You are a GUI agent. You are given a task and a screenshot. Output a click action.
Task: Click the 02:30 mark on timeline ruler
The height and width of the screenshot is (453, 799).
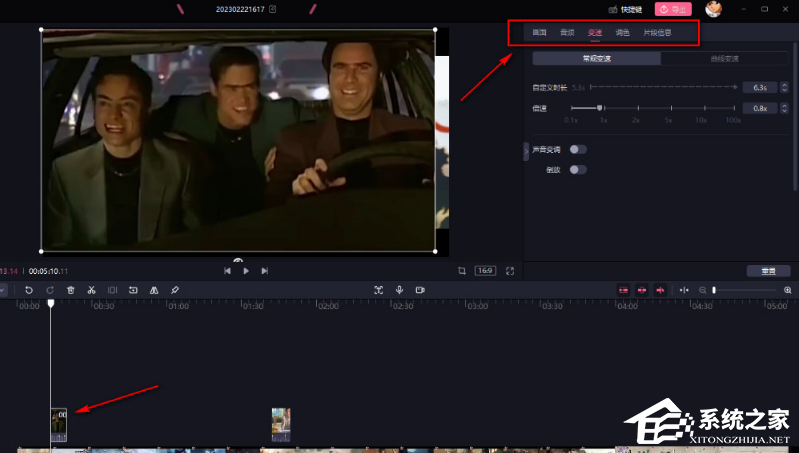point(403,306)
